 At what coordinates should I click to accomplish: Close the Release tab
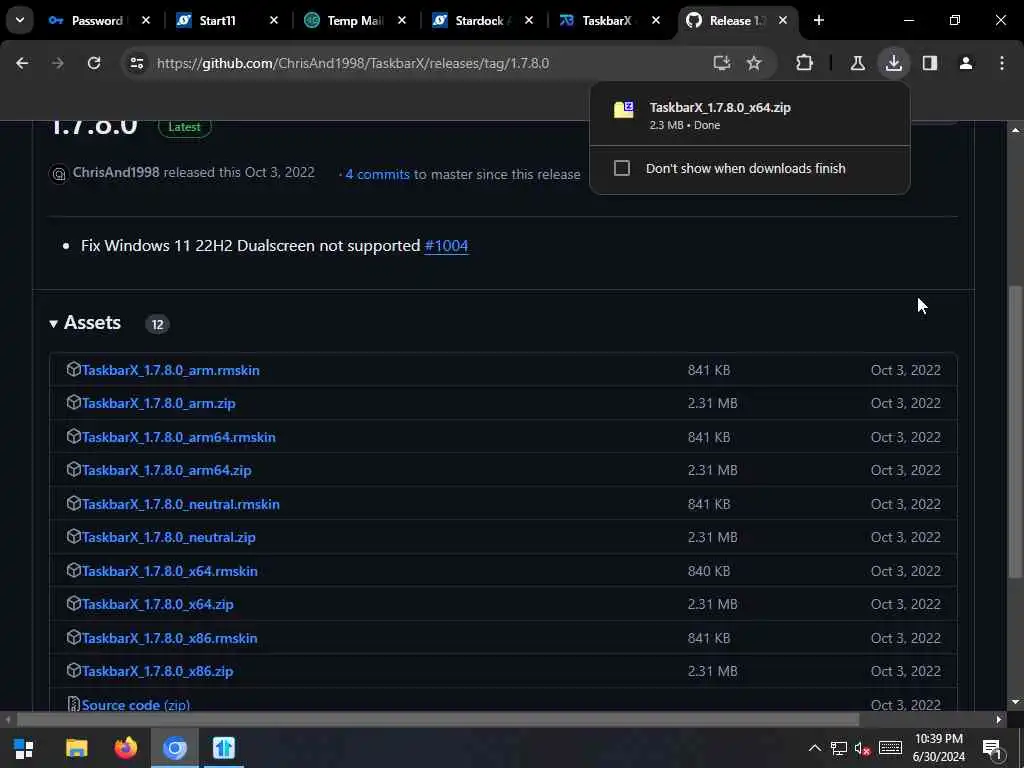pyautogui.click(x=782, y=21)
